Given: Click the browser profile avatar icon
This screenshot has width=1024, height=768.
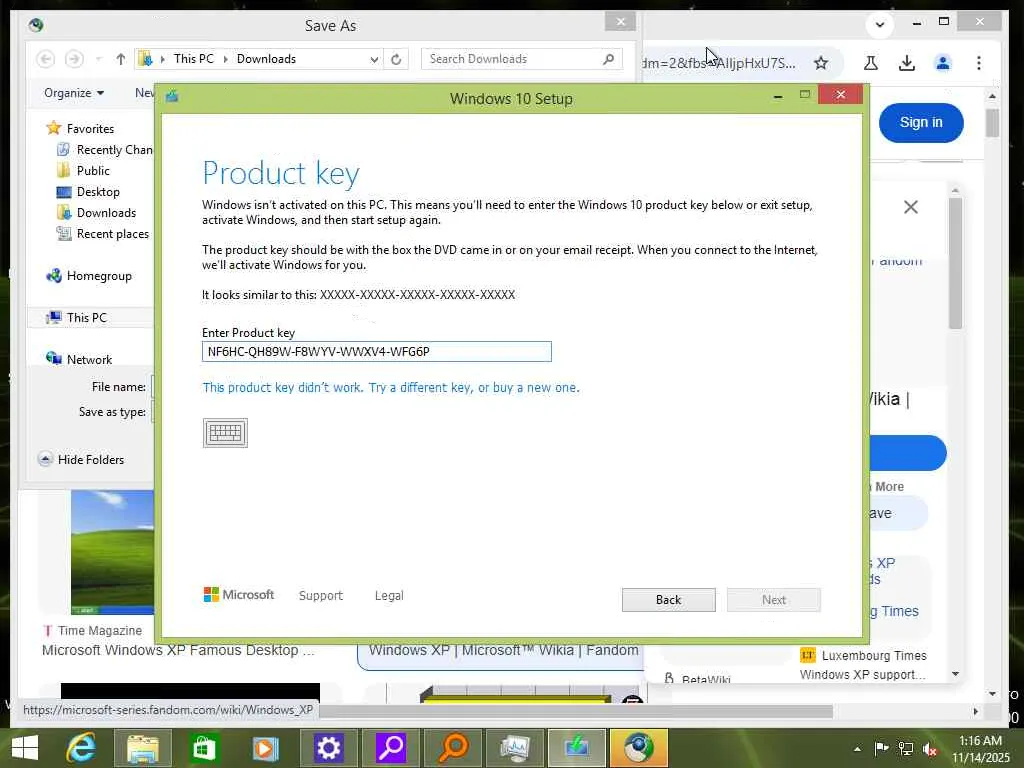Looking at the screenshot, I should pyautogui.click(x=942, y=63).
